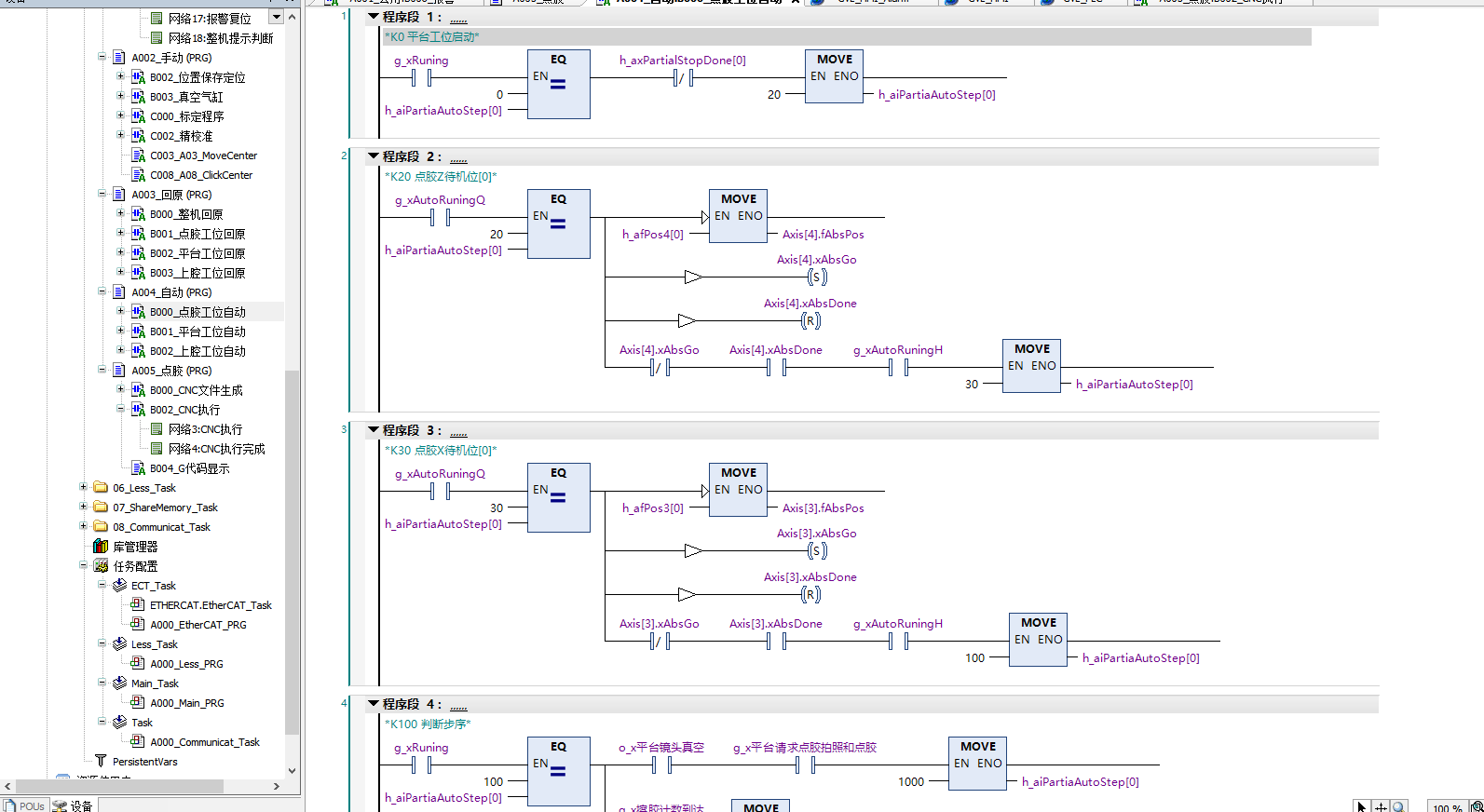Collapse 程序段 4 with its triangle

point(374,704)
